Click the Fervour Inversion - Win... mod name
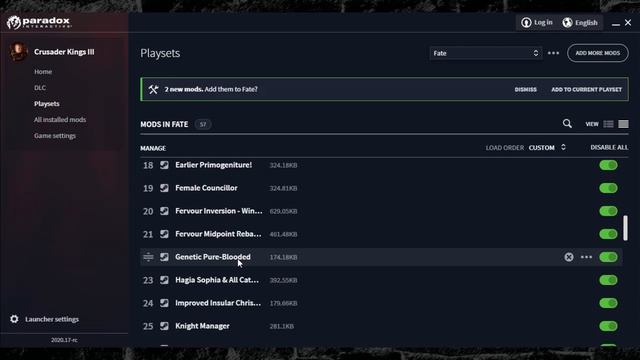Image resolution: width=640 pixels, height=360 pixels. (x=219, y=211)
